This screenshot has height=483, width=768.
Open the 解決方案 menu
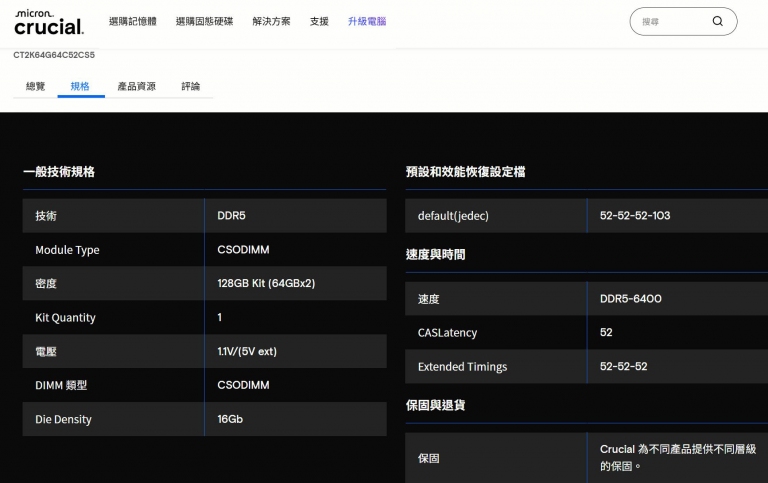(x=271, y=22)
